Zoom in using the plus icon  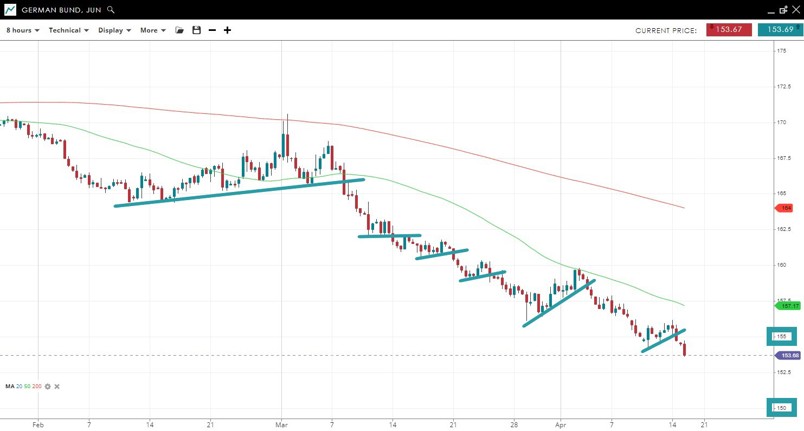coord(227,30)
